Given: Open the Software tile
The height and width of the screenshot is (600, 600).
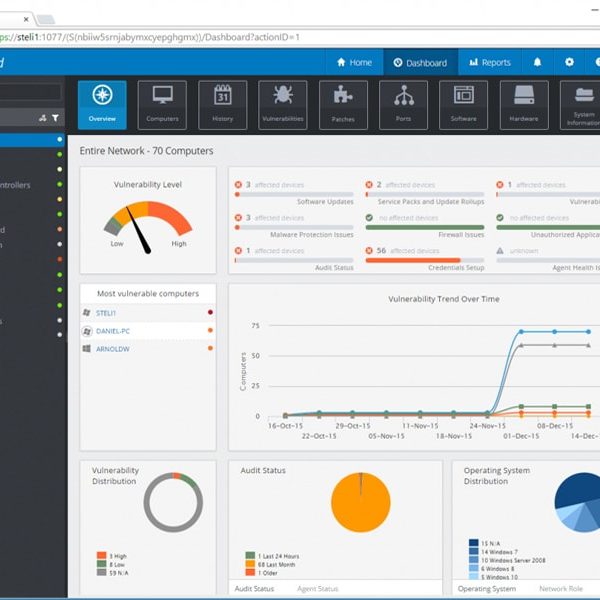Looking at the screenshot, I should click(x=463, y=105).
